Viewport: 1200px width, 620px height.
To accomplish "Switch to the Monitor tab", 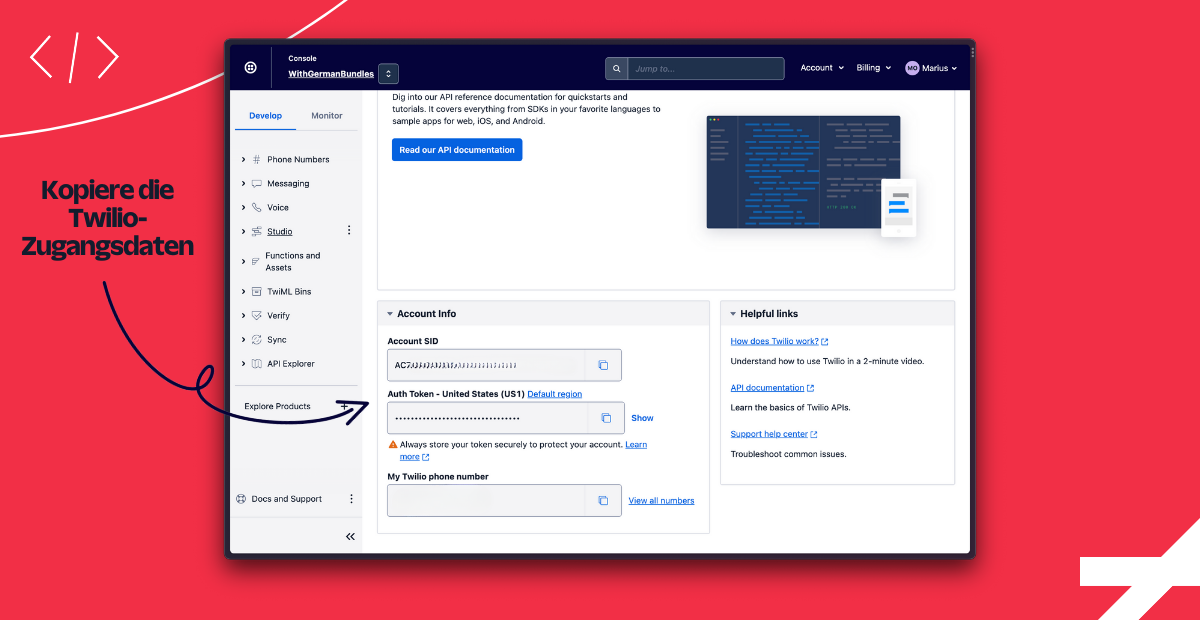I will pyautogui.click(x=327, y=116).
